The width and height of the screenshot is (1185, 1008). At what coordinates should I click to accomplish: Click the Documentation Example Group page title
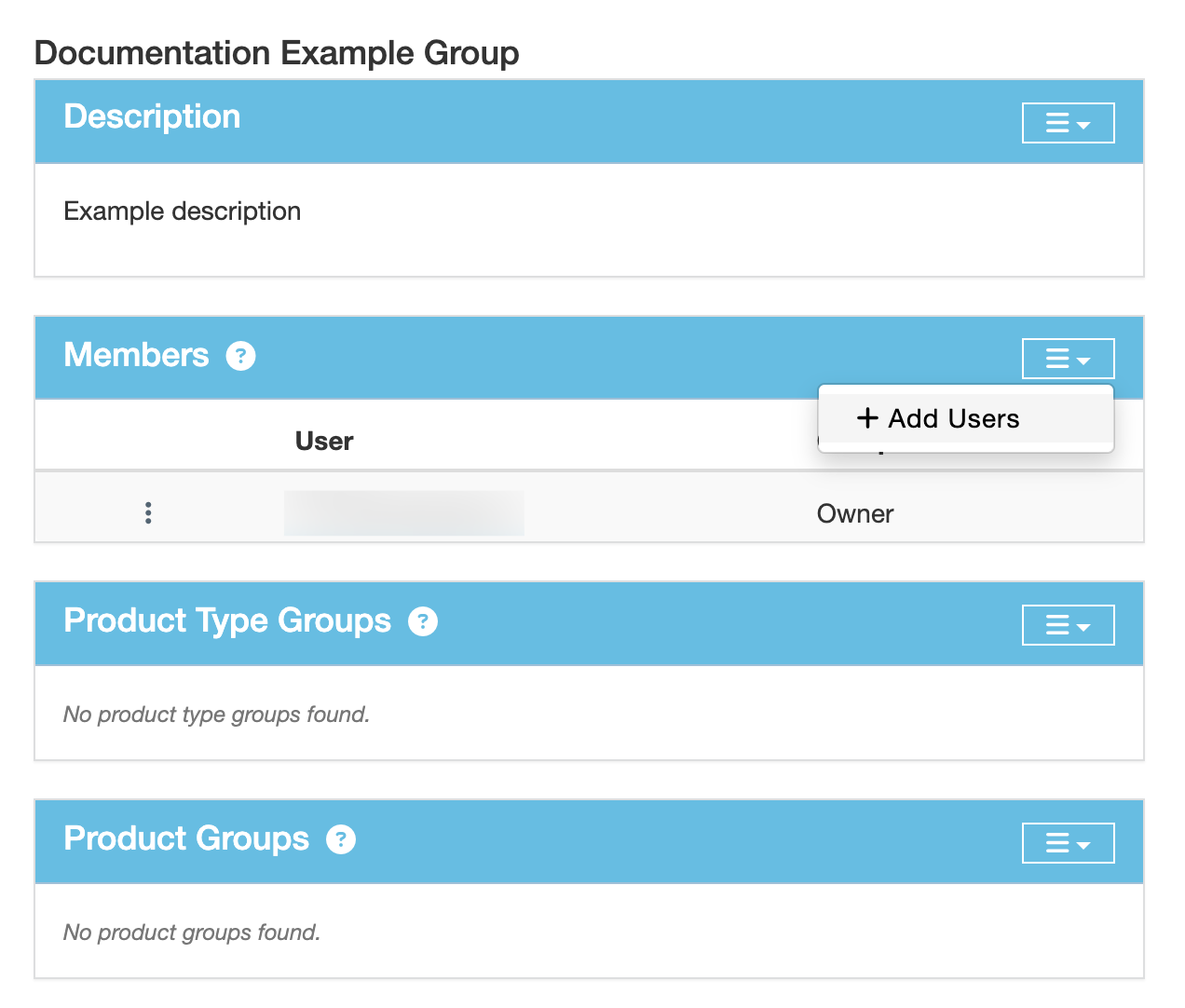[x=277, y=53]
